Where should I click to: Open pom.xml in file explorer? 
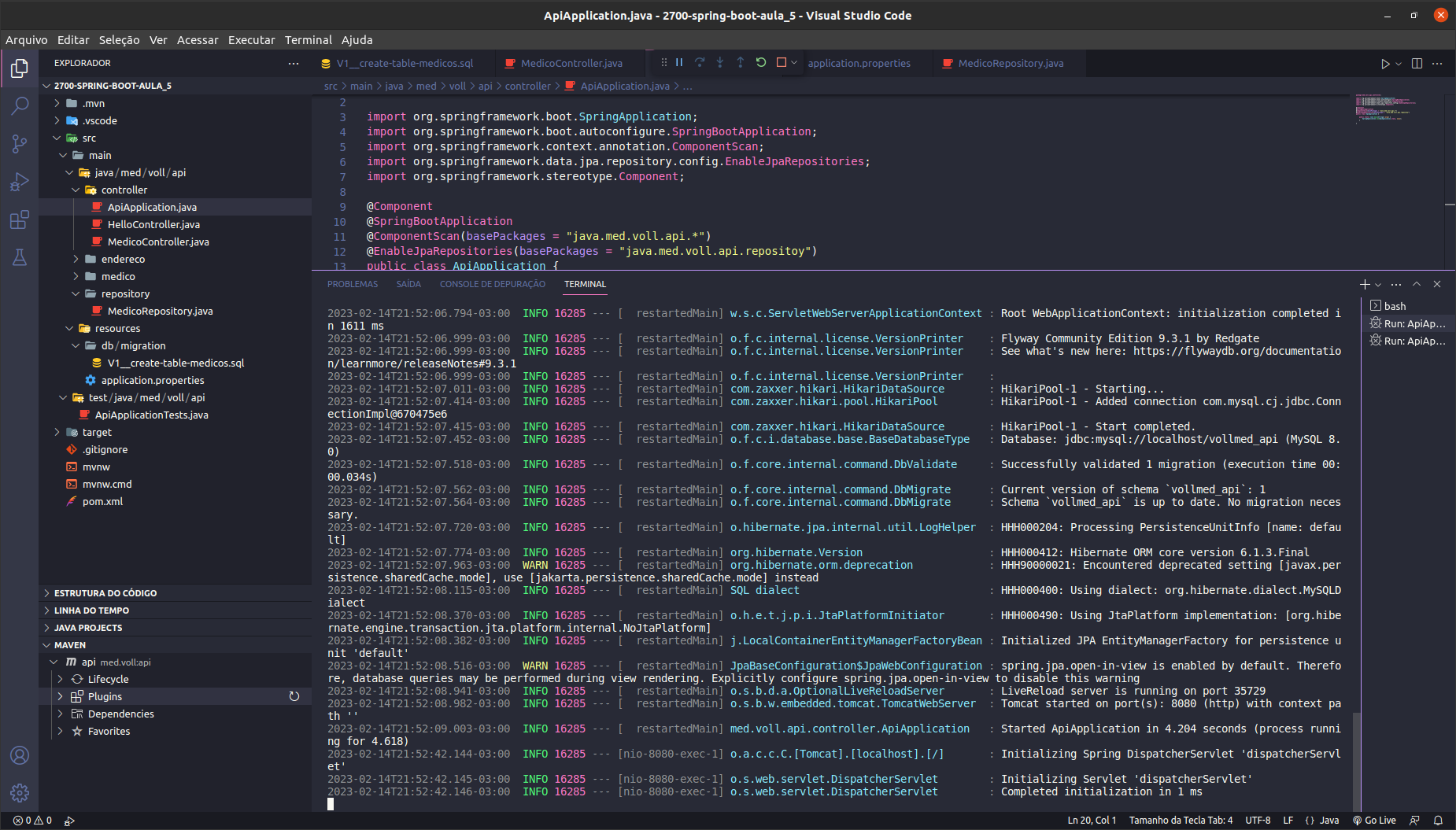(102, 501)
